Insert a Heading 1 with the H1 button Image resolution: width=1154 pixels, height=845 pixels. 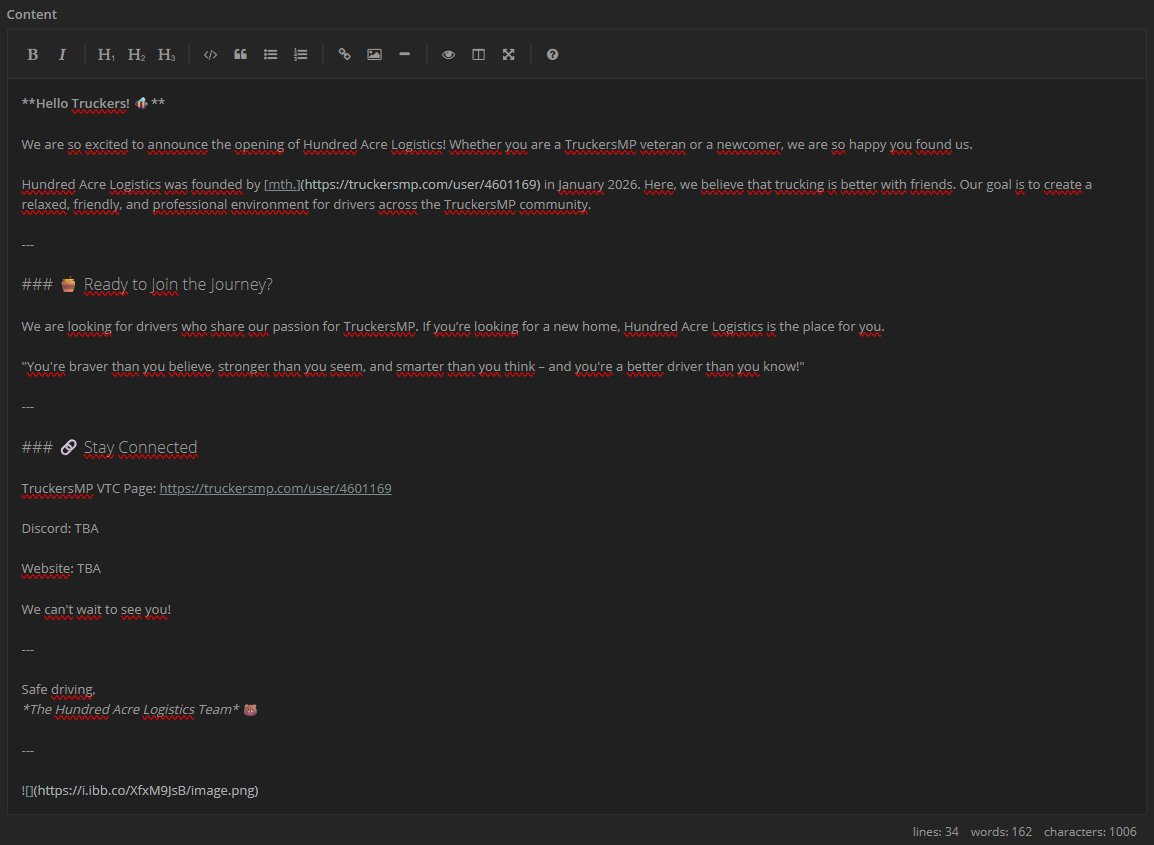click(x=106, y=54)
